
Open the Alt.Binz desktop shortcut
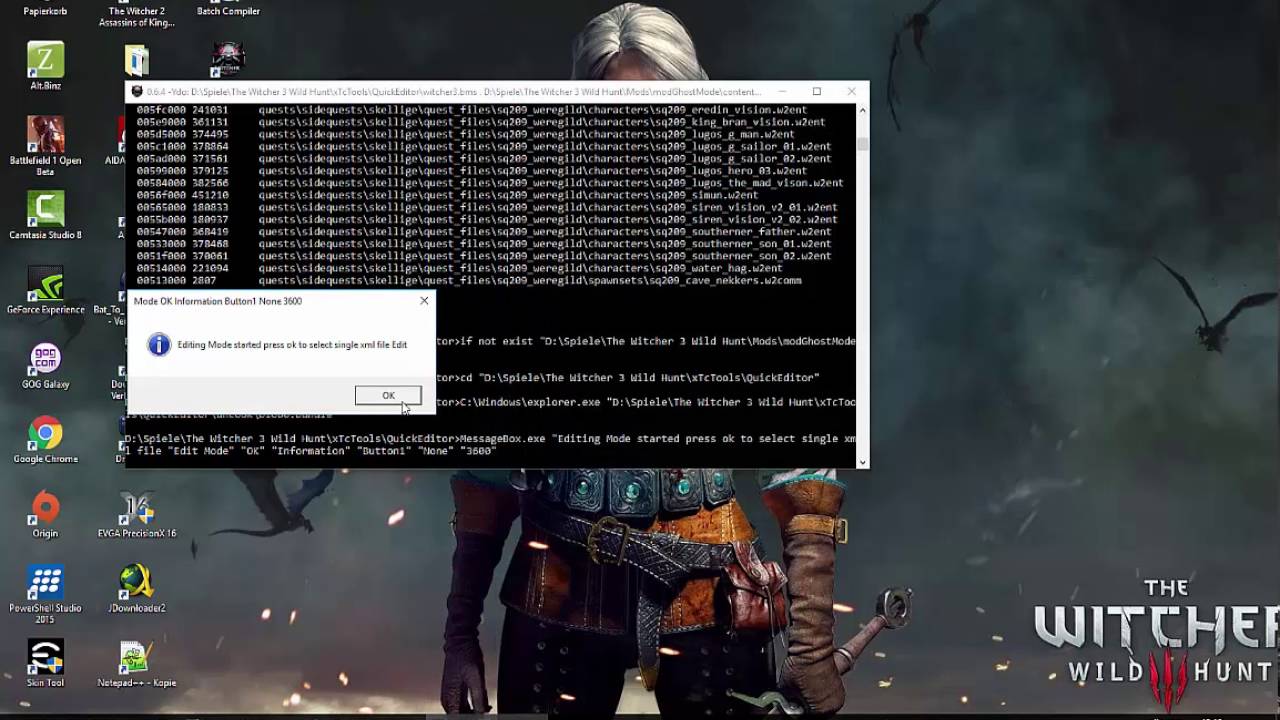45,66
